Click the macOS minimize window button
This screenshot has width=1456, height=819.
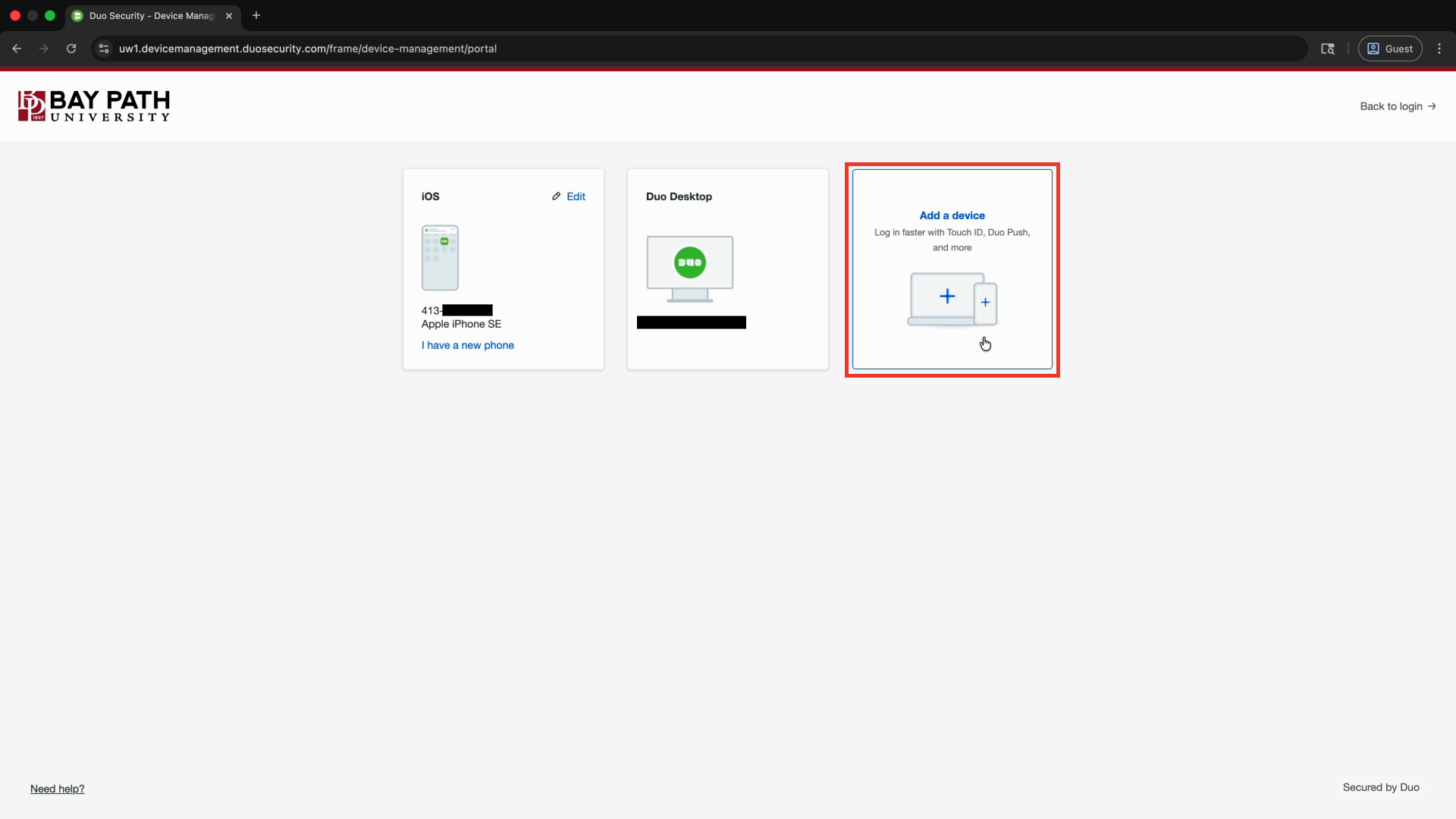(x=33, y=15)
